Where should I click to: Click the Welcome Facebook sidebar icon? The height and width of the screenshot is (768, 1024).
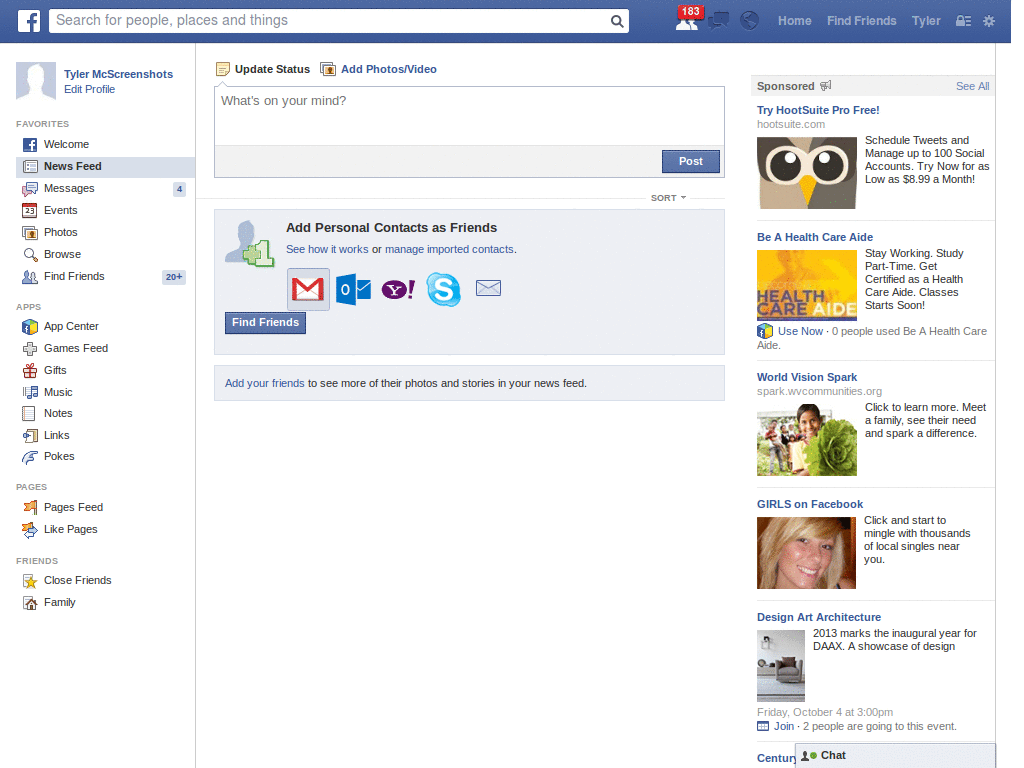pos(29,145)
